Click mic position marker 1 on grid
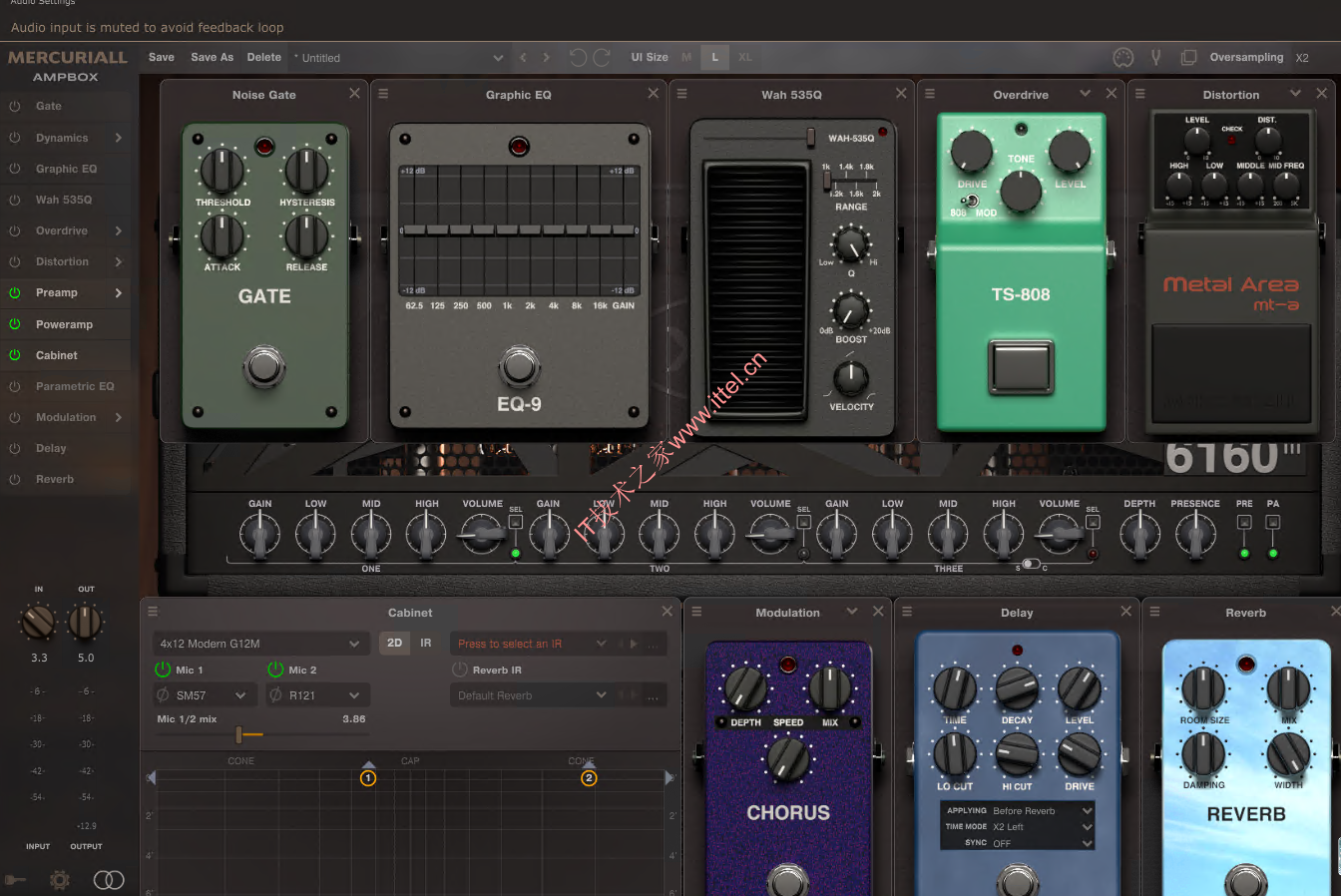The image size is (1341, 896). coord(368,777)
